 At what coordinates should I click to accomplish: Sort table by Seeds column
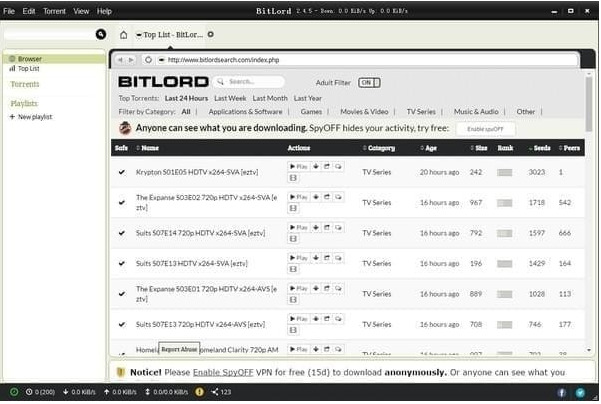[539, 148]
